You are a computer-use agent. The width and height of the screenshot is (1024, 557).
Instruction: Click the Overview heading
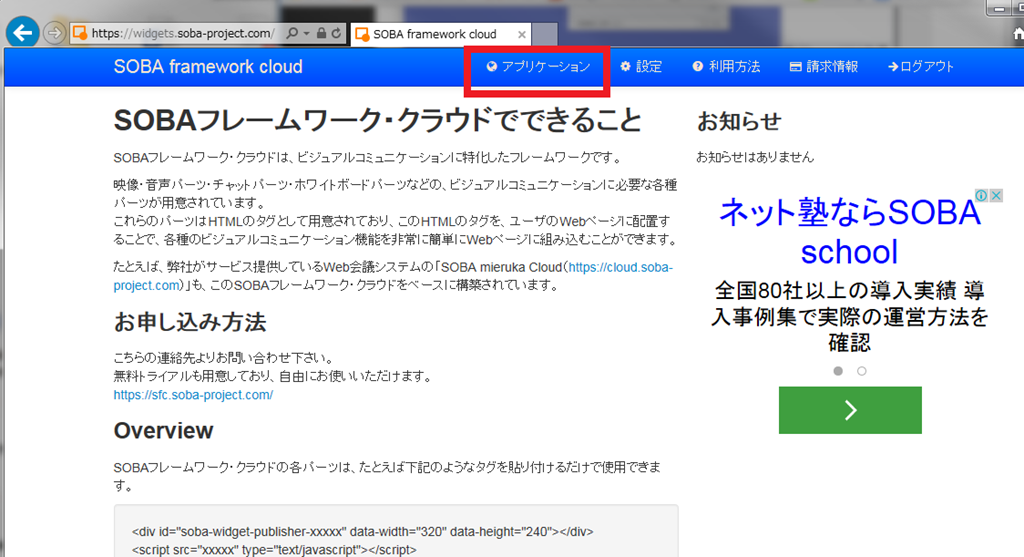pyautogui.click(x=163, y=431)
